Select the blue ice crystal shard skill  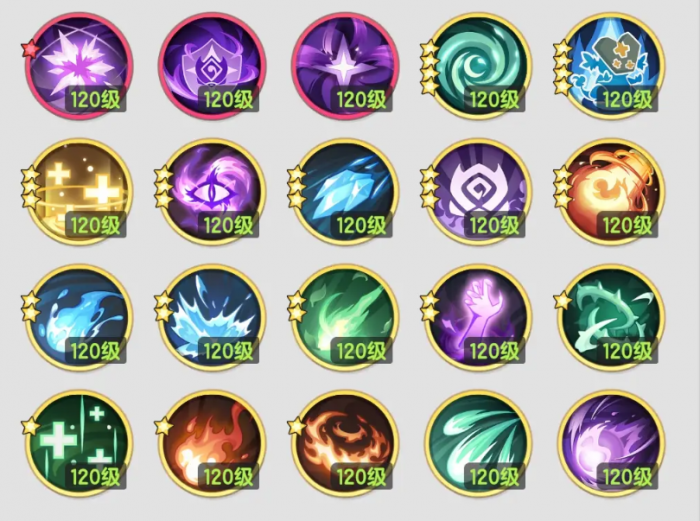click(345, 192)
